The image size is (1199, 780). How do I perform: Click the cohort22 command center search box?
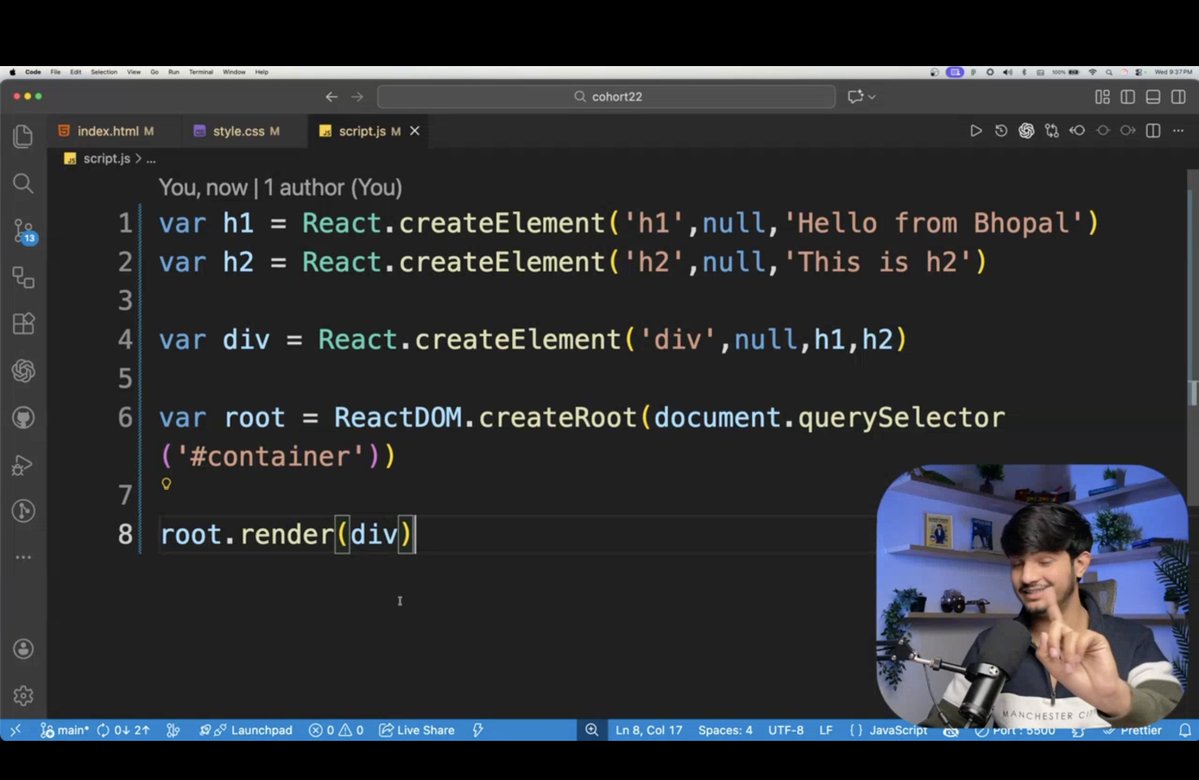[606, 96]
